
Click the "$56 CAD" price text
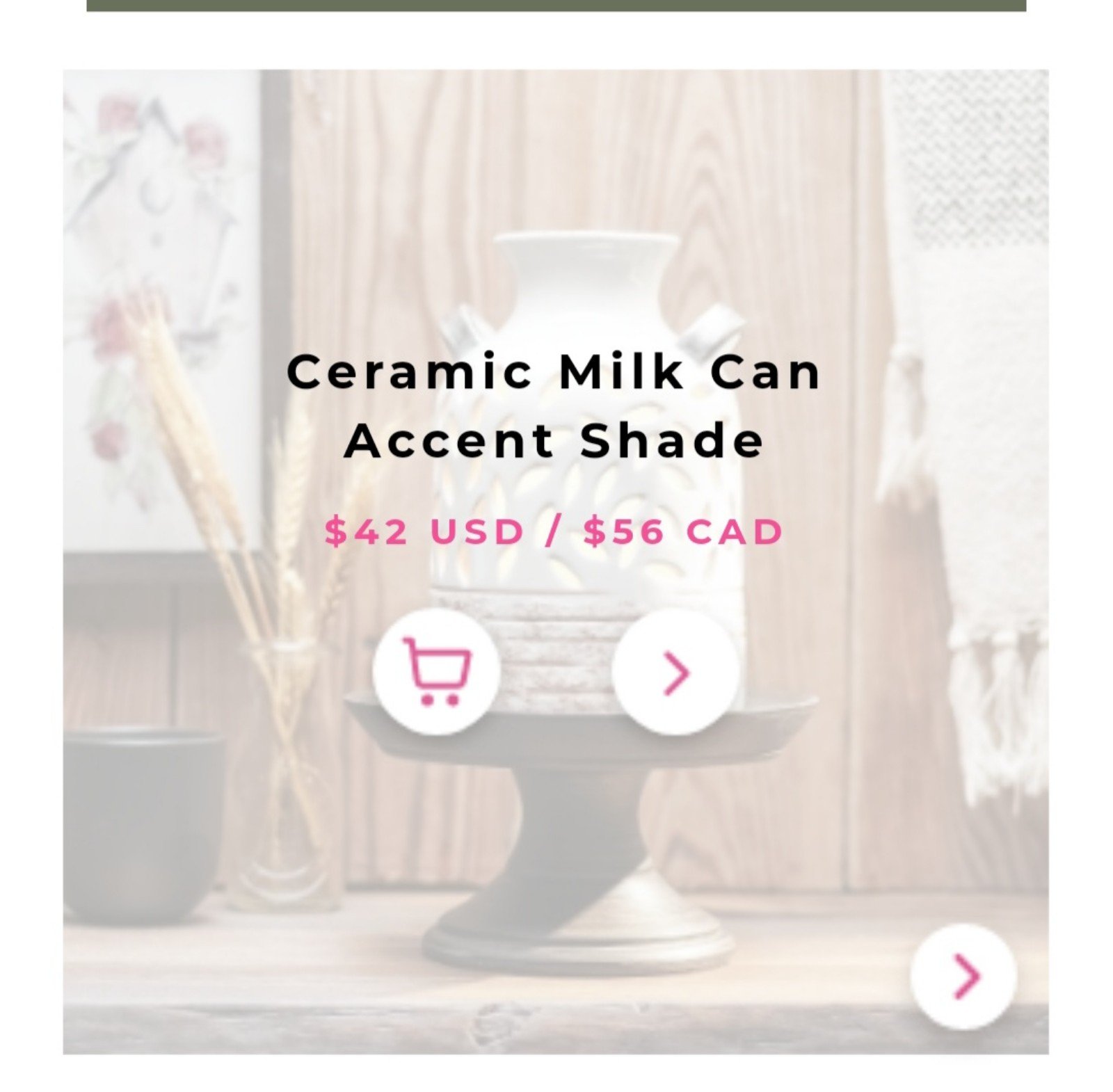[x=684, y=532]
